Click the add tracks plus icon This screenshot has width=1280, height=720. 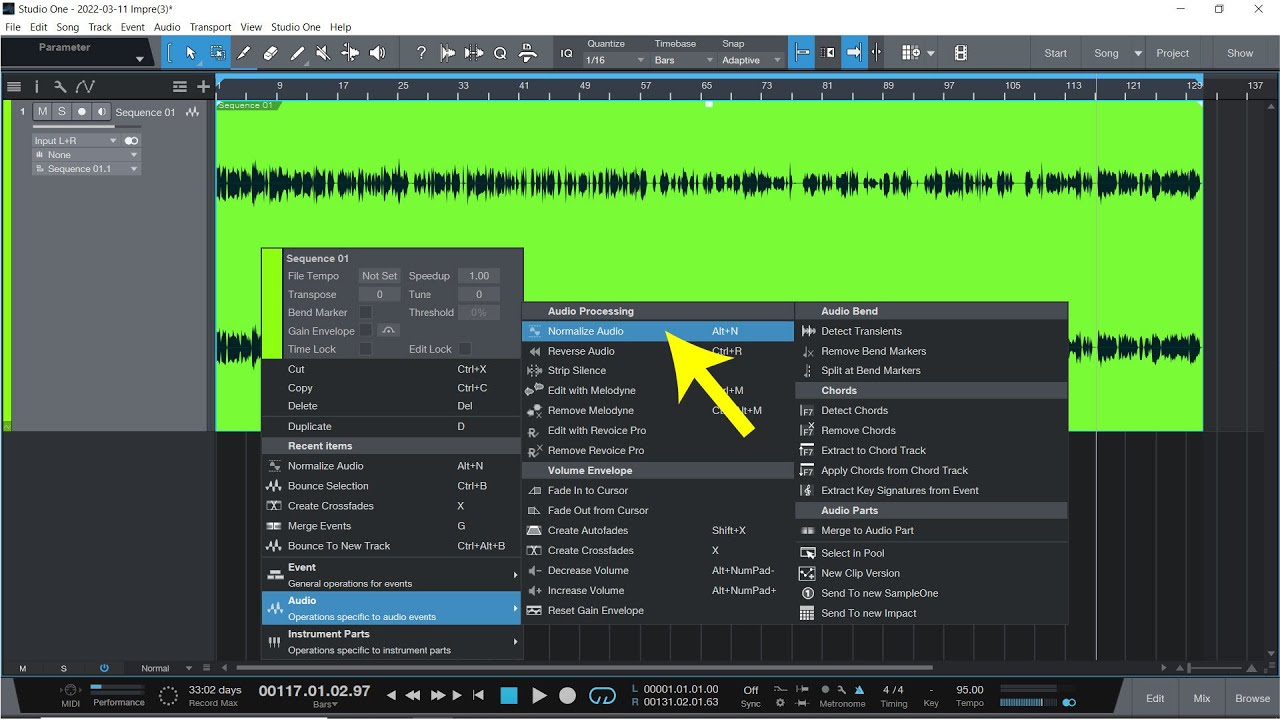(x=204, y=87)
